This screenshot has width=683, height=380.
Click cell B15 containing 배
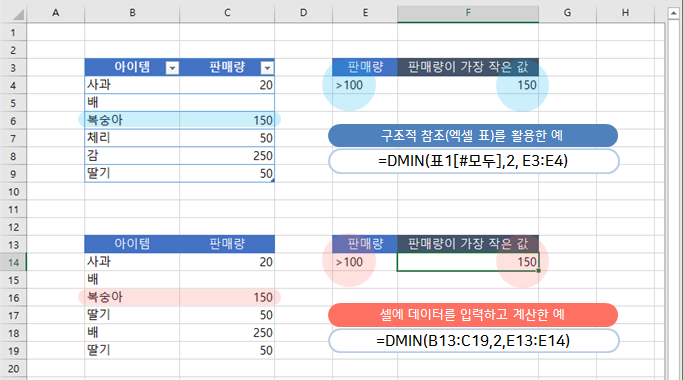pos(132,280)
